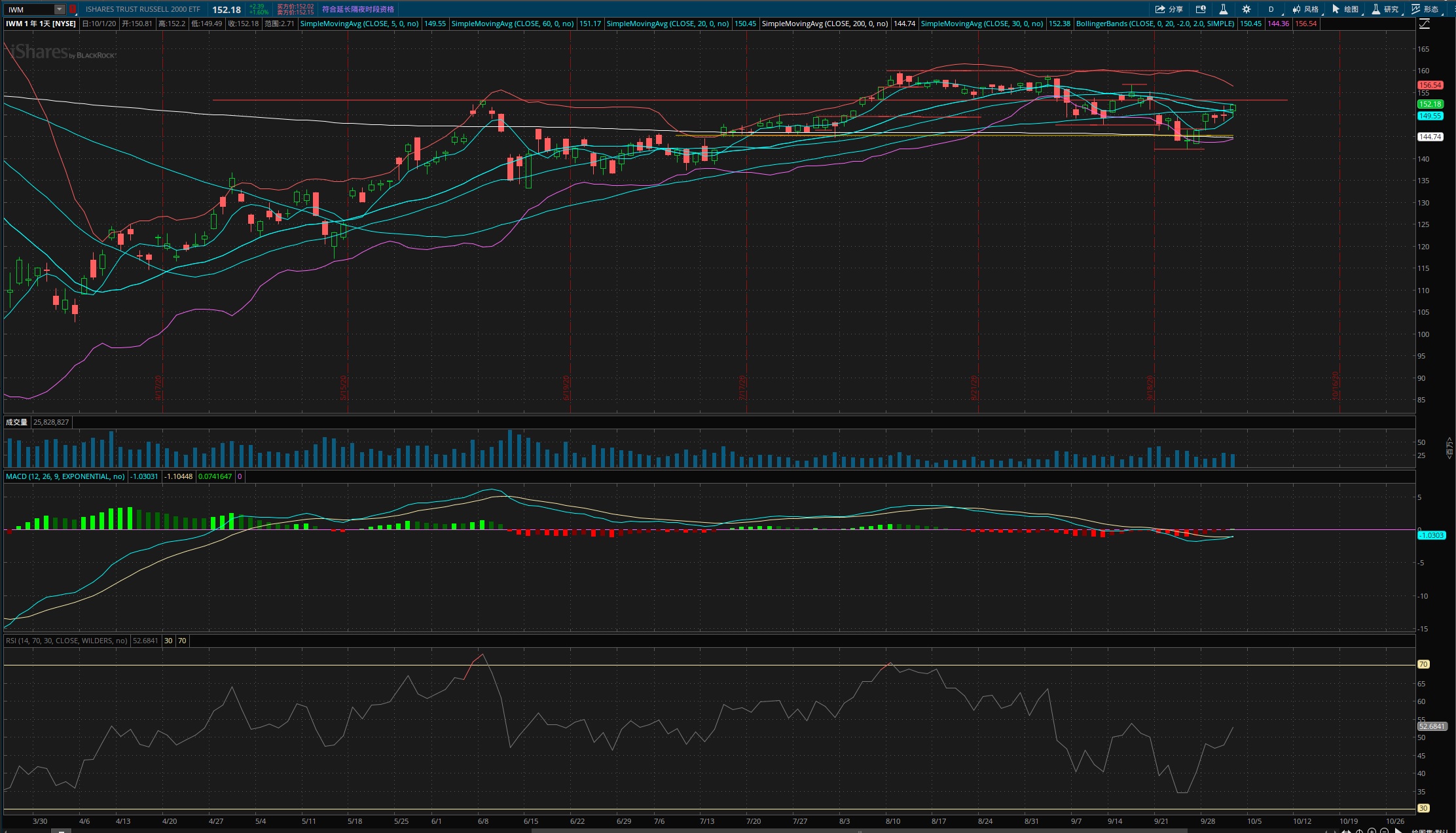Click the IWM 1 年 1天 [NYSE] chart label

(x=41, y=24)
